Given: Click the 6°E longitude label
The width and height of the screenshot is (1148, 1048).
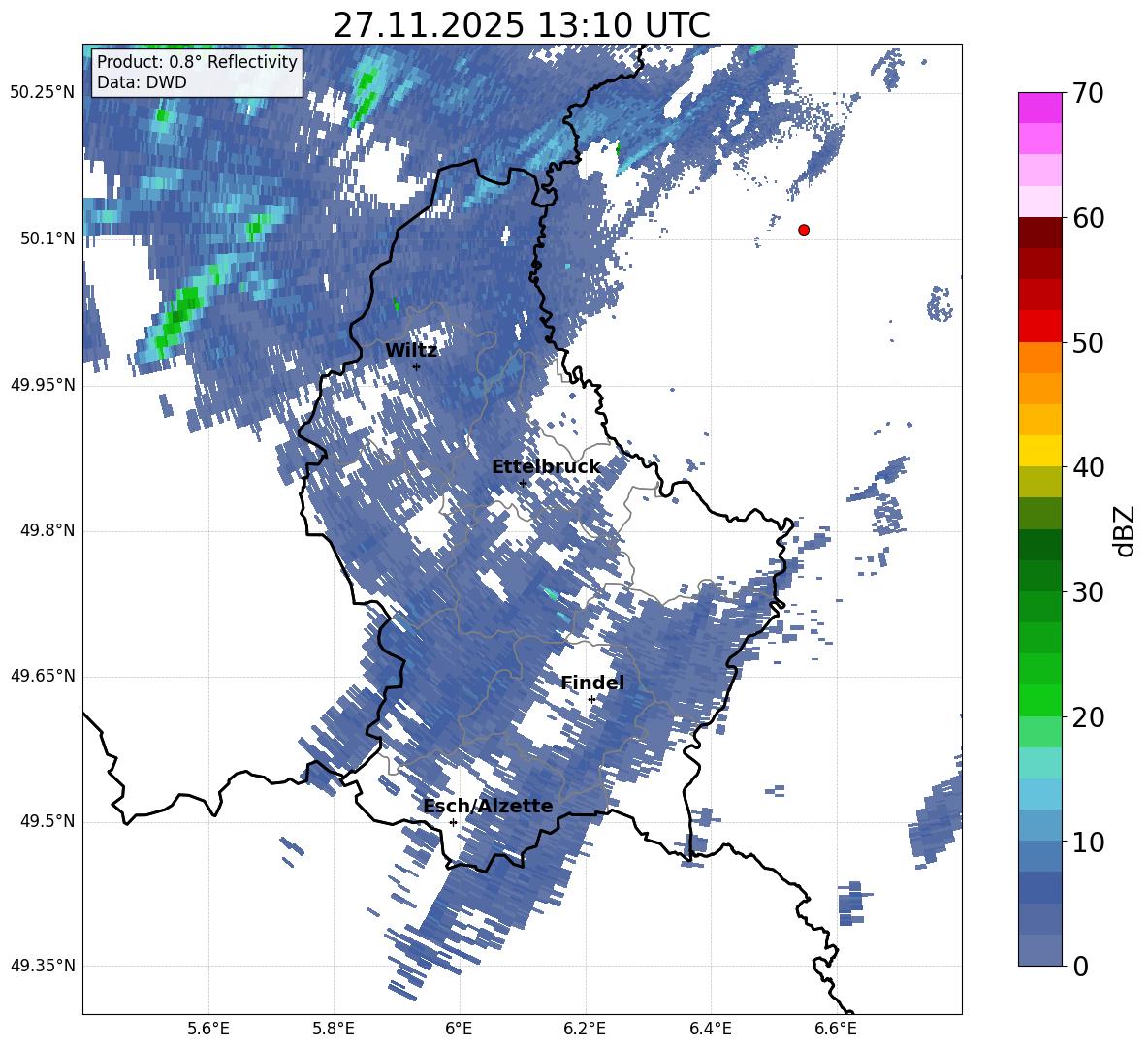Looking at the screenshot, I should click(459, 1029).
